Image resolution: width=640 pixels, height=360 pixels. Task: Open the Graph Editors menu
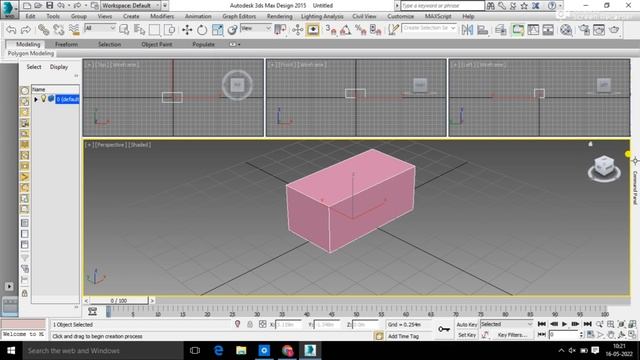tap(239, 16)
